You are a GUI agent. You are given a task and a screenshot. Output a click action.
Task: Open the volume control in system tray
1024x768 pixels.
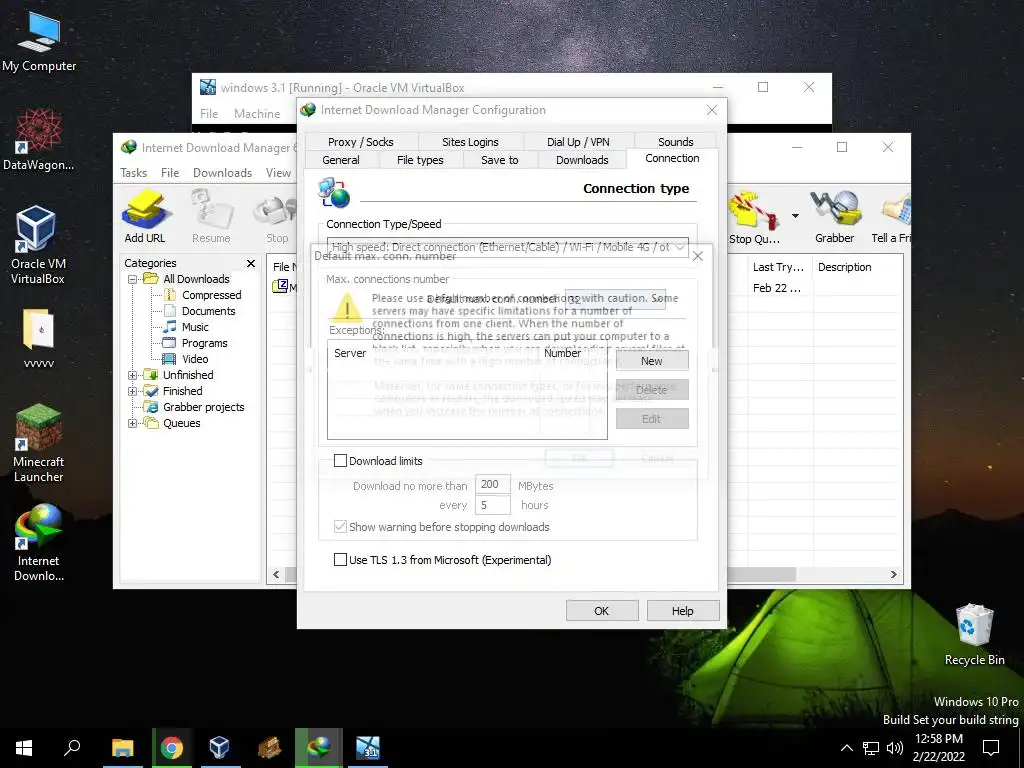point(895,748)
